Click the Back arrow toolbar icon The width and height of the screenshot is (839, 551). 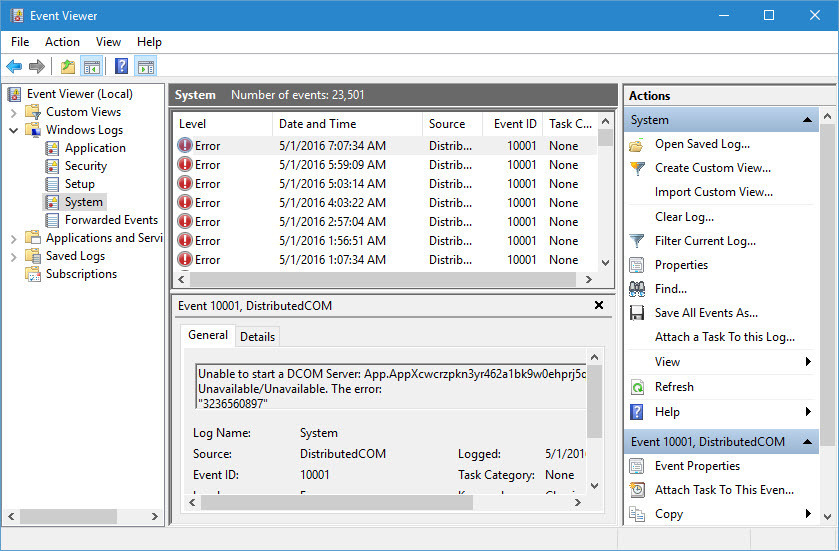click(x=14, y=67)
